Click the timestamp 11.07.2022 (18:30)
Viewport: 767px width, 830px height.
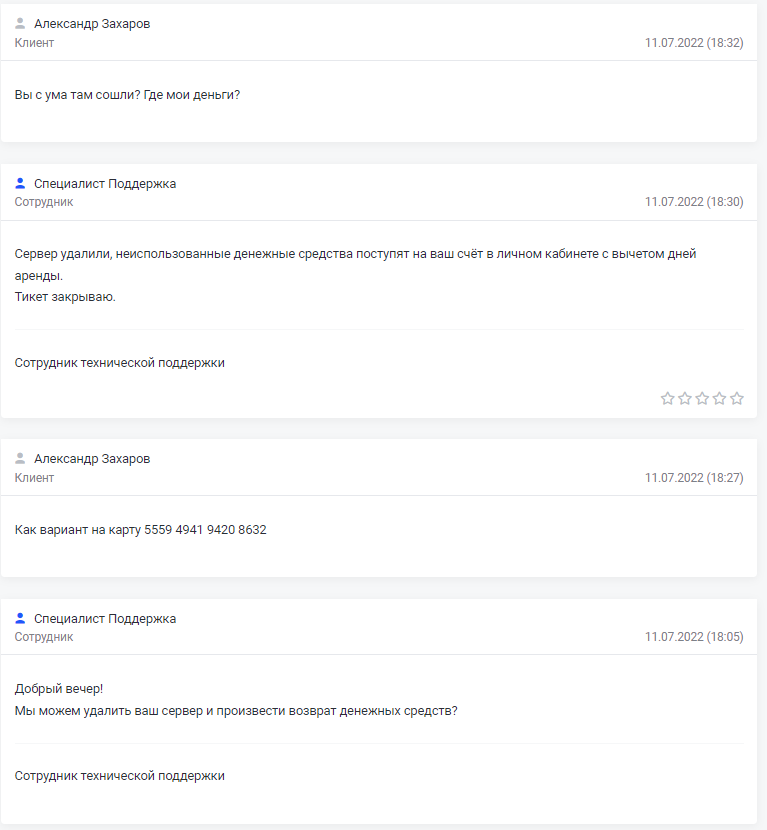click(x=694, y=202)
